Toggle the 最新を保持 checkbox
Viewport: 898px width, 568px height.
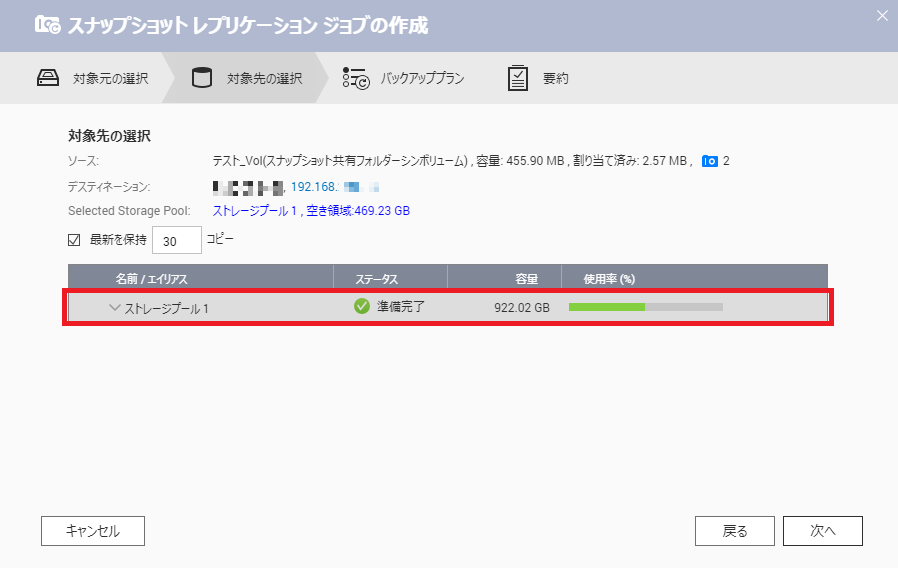(x=74, y=240)
